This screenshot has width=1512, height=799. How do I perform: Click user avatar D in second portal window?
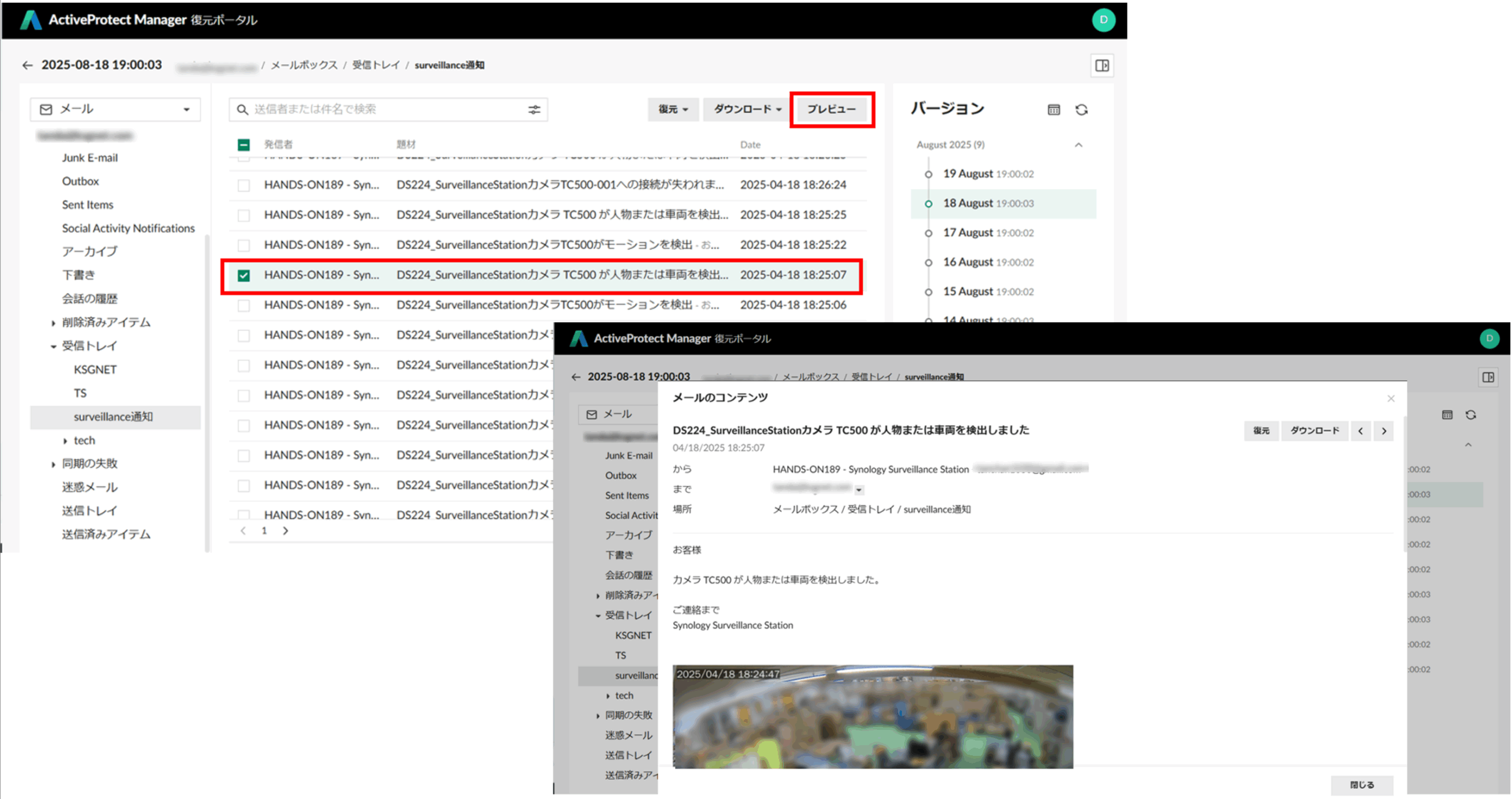pyautogui.click(x=1488, y=338)
